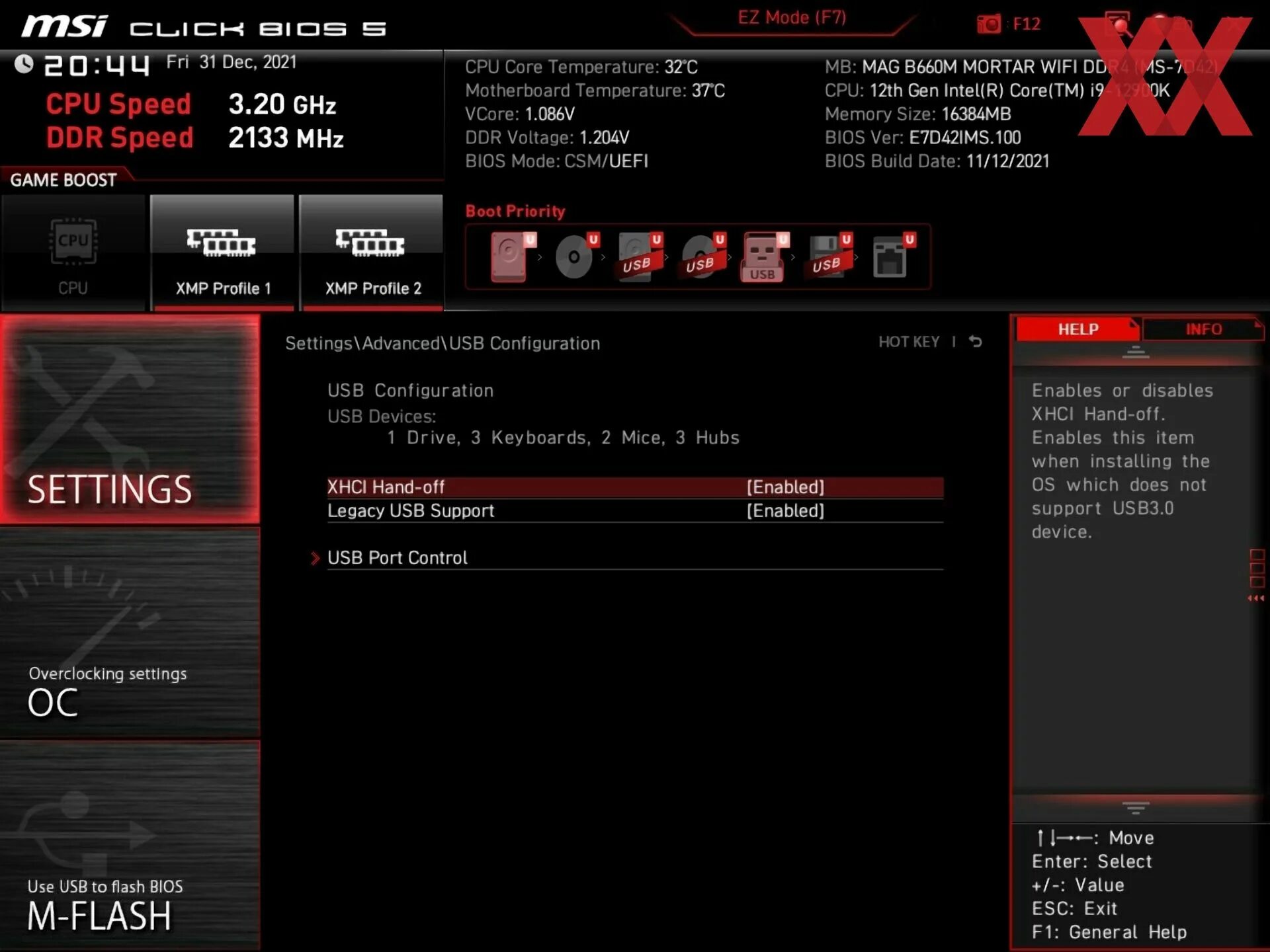
Task: Click the back arrow icon beside HOT KEY
Action: 976,341
